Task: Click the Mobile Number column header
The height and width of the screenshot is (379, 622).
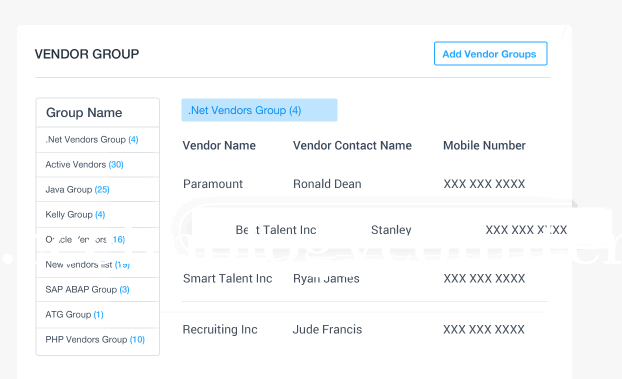Action: [x=484, y=146]
